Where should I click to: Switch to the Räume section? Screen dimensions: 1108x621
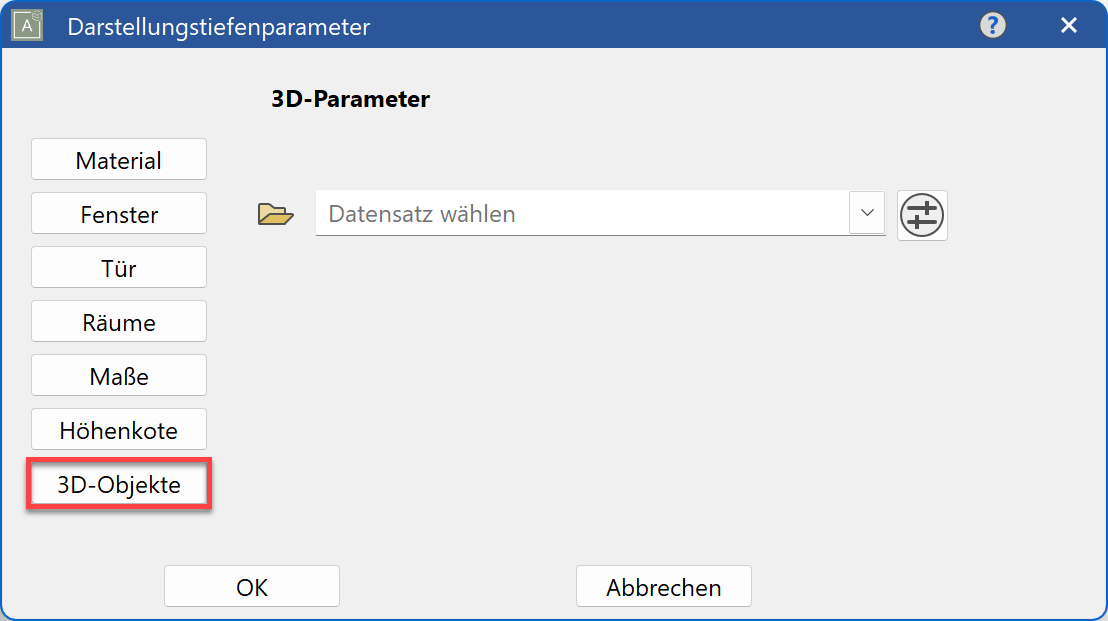[118, 321]
